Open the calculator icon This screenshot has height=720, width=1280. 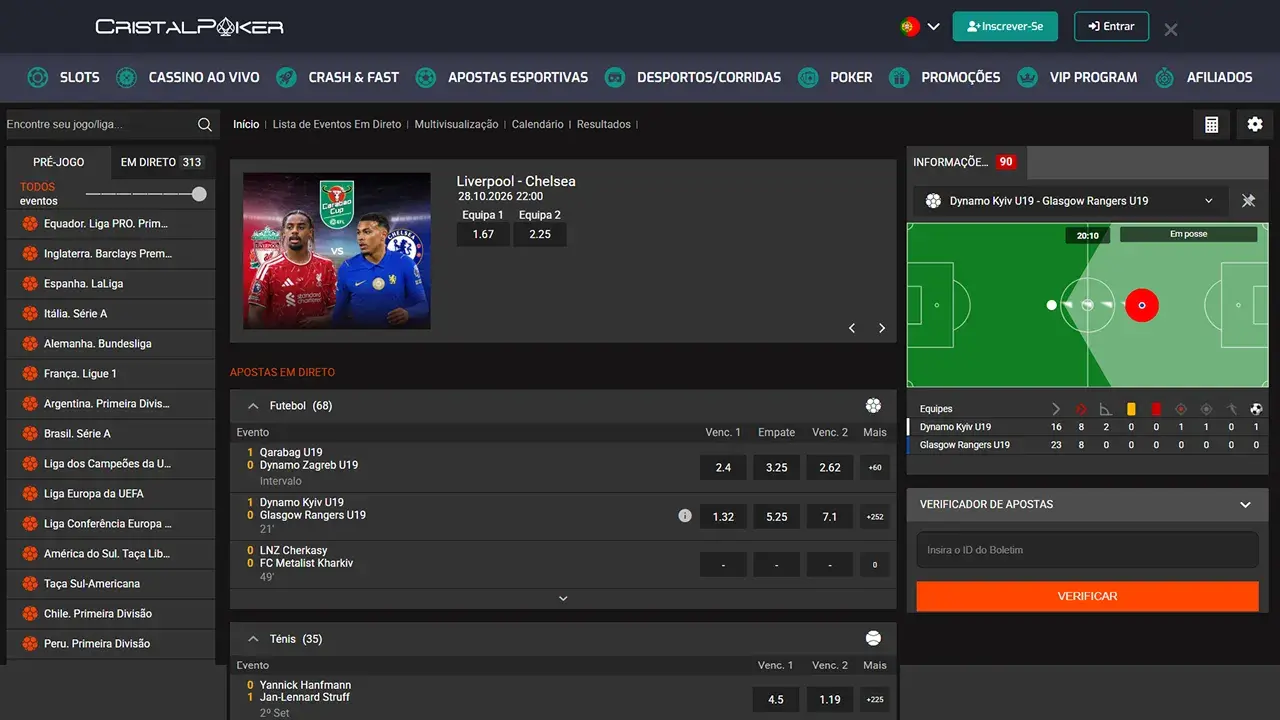[x=1211, y=124]
